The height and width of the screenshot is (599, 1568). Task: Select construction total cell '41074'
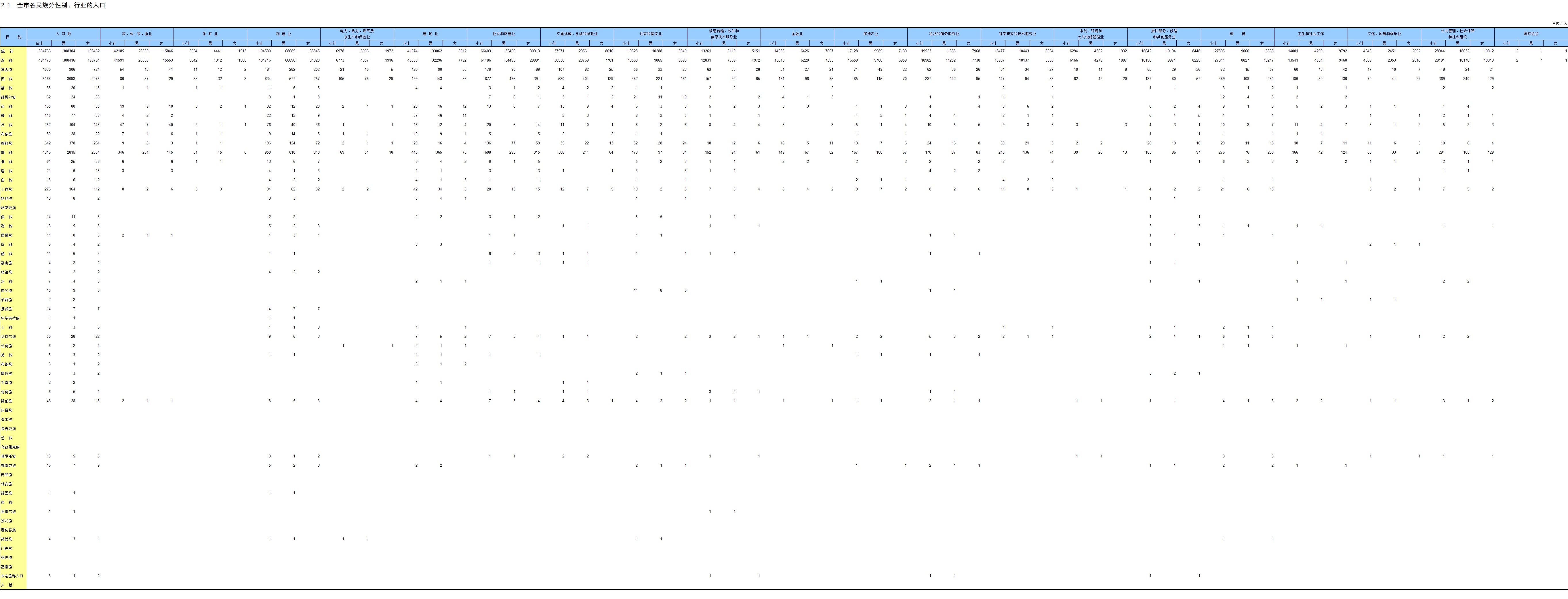(412, 51)
